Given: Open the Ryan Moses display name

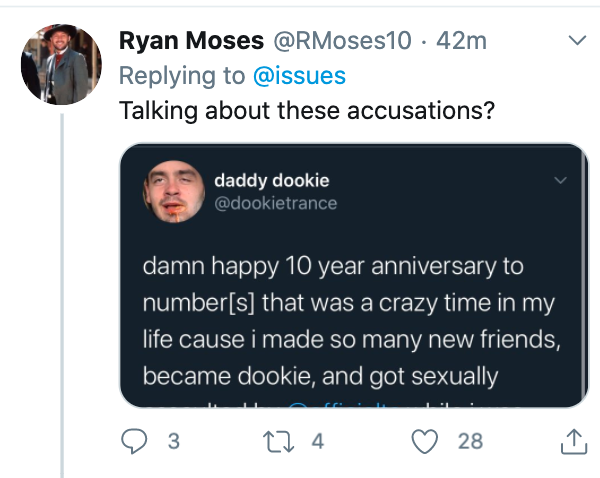Looking at the screenshot, I should (x=191, y=40).
